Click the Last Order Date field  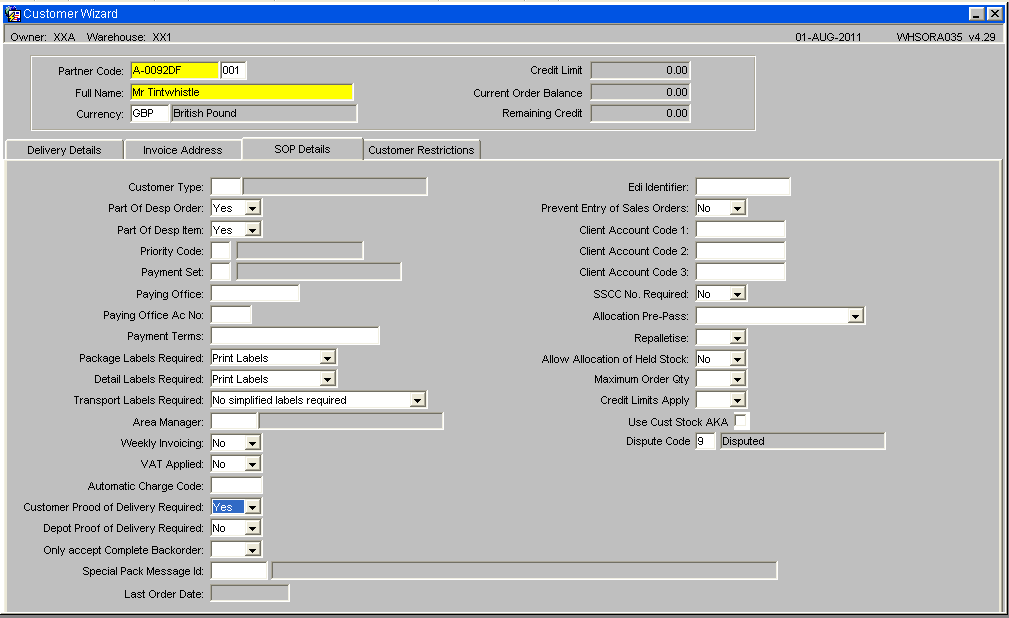click(250, 594)
